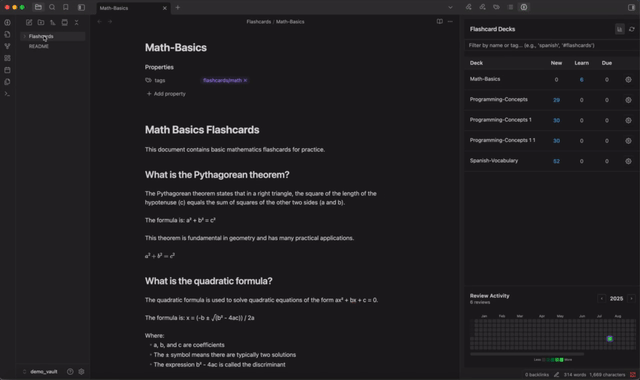Image resolution: width=640 pixels, height=380 pixels.
Task: Go to previous year in Review Activity
Action: pos(601,299)
